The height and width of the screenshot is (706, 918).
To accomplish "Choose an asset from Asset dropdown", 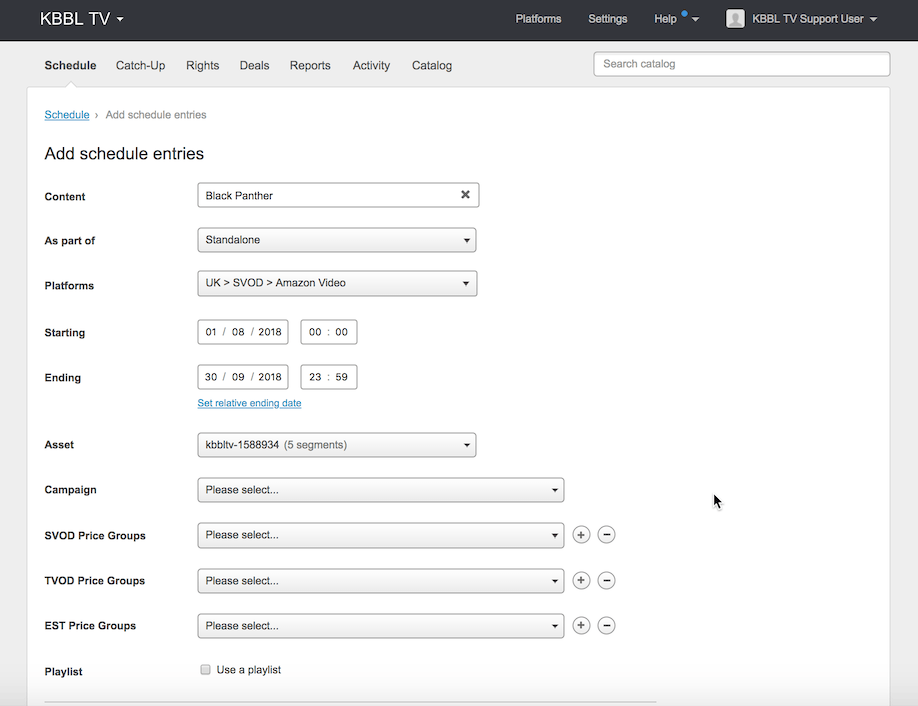I will [337, 445].
